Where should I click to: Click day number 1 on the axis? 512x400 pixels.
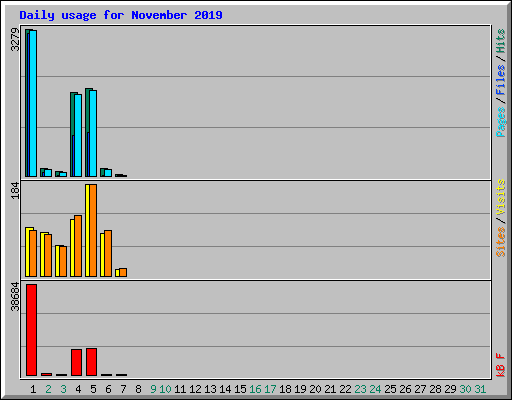(33, 389)
